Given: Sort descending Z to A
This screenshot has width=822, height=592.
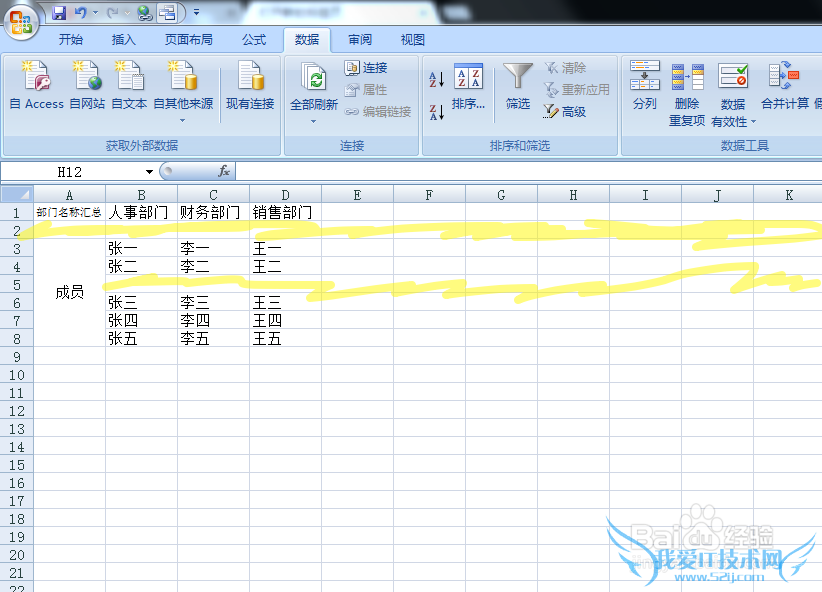Looking at the screenshot, I should 437,112.
